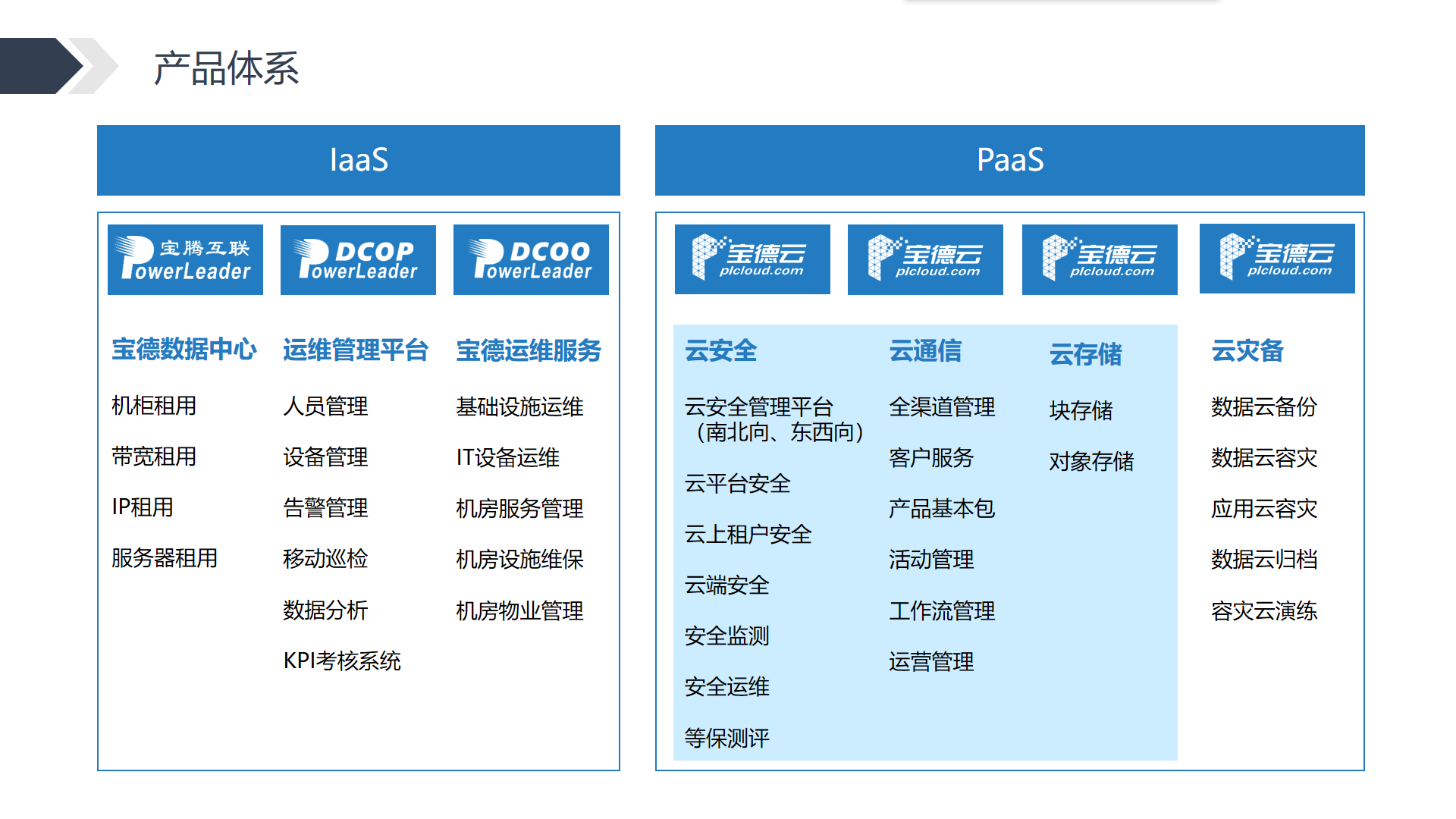Select the 数据分析 item
1456x819 pixels.
[x=325, y=610]
